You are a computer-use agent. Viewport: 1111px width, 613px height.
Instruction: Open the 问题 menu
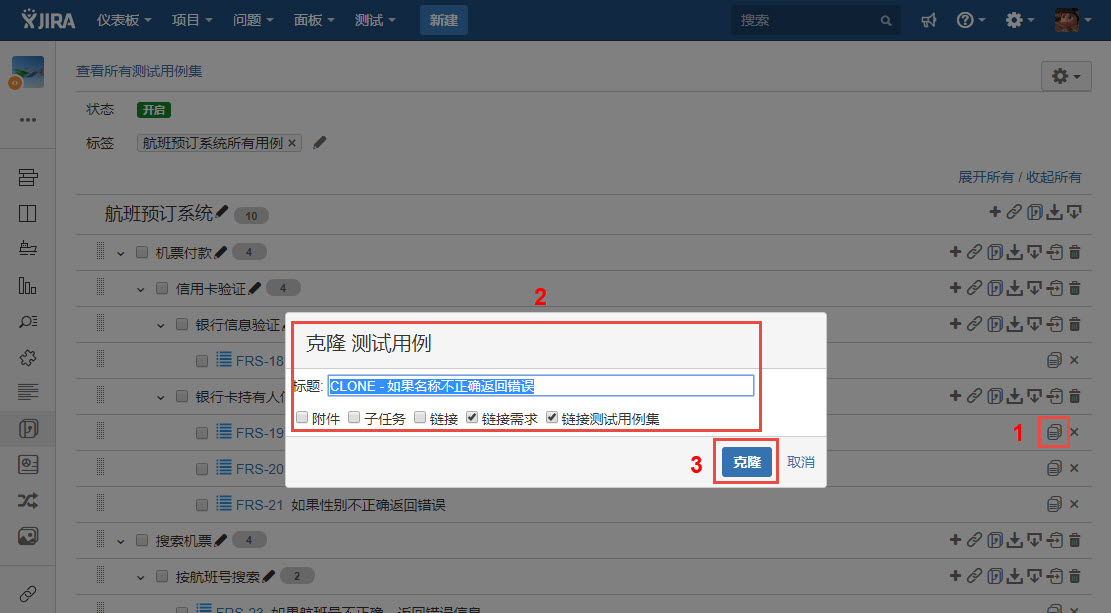253,21
